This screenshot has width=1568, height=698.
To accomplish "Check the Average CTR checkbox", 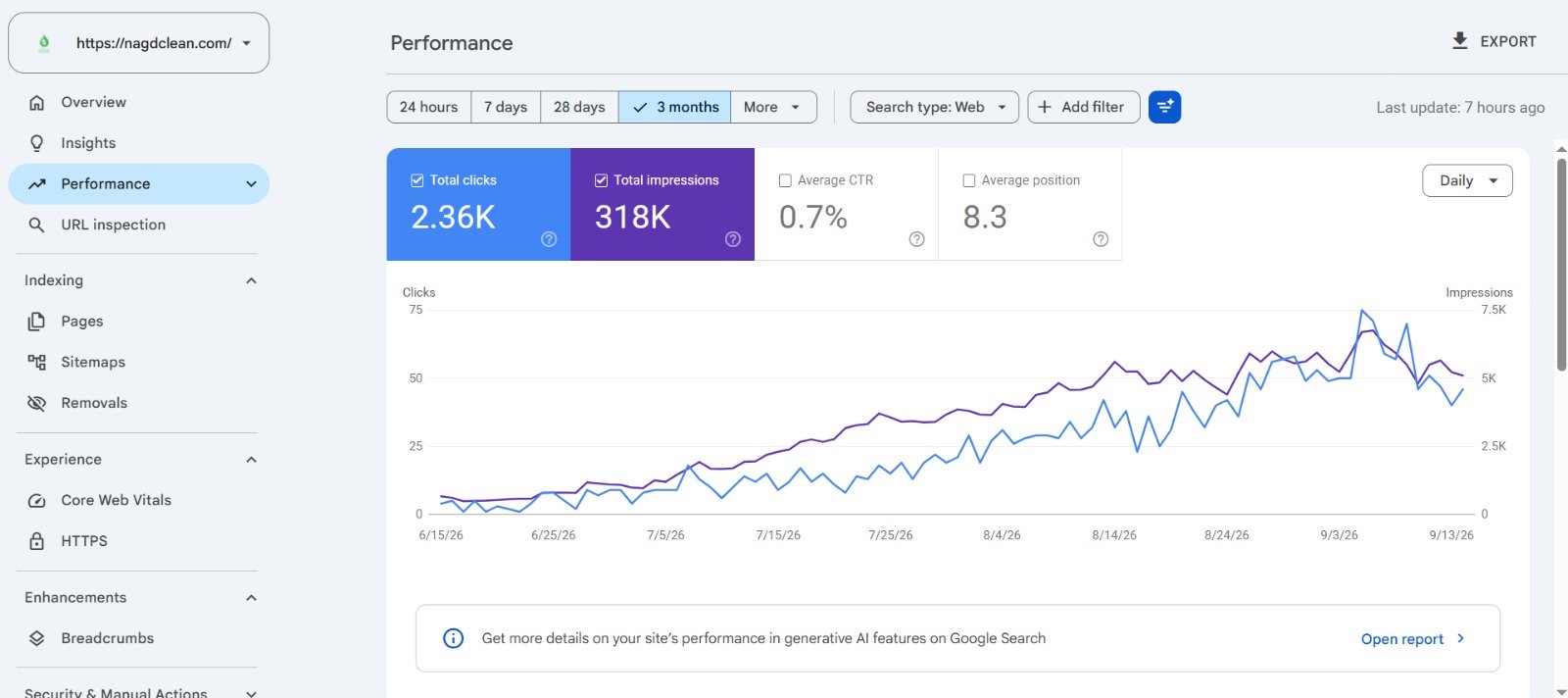I will (785, 180).
